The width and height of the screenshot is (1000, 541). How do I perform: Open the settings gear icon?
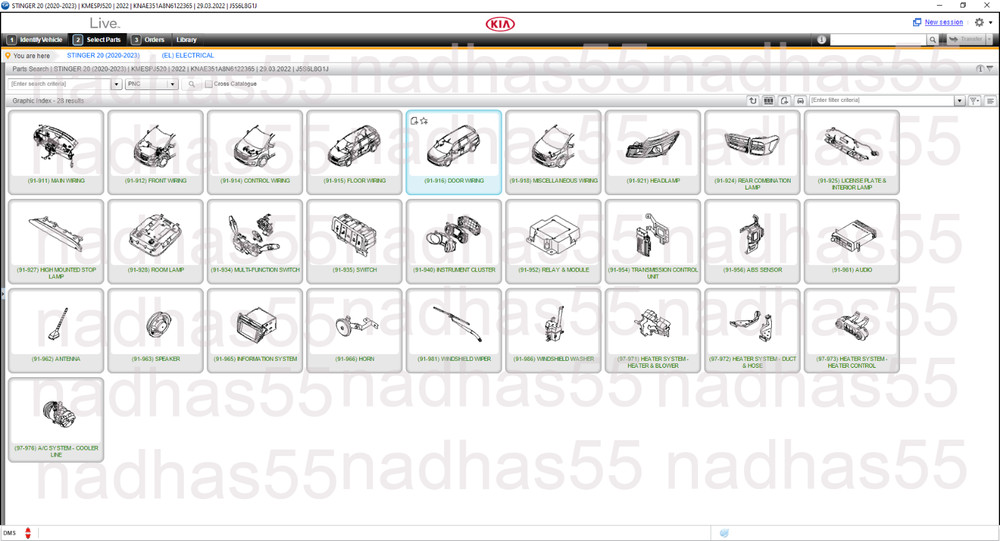[979, 22]
